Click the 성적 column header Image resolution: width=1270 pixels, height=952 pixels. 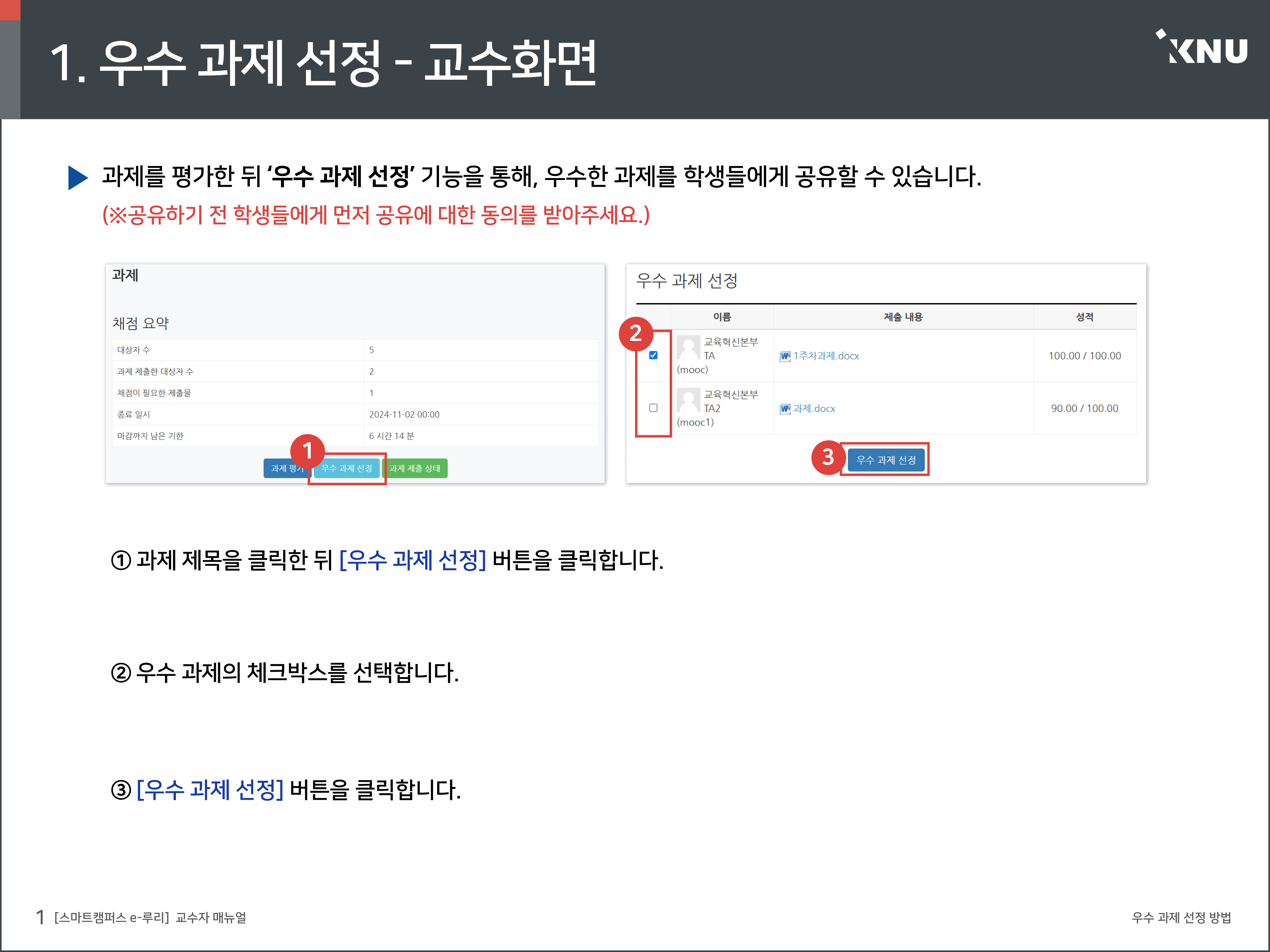click(1084, 317)
